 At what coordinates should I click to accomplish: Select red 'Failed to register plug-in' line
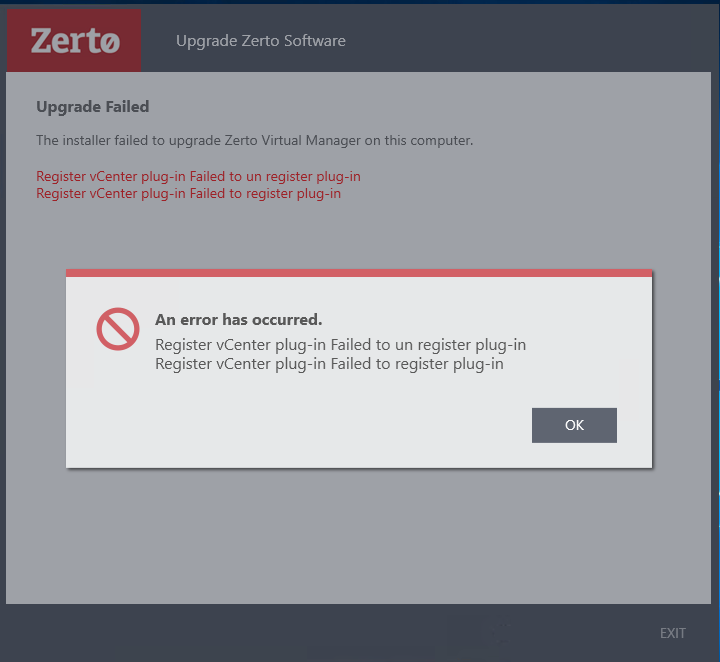click(189, 194)
